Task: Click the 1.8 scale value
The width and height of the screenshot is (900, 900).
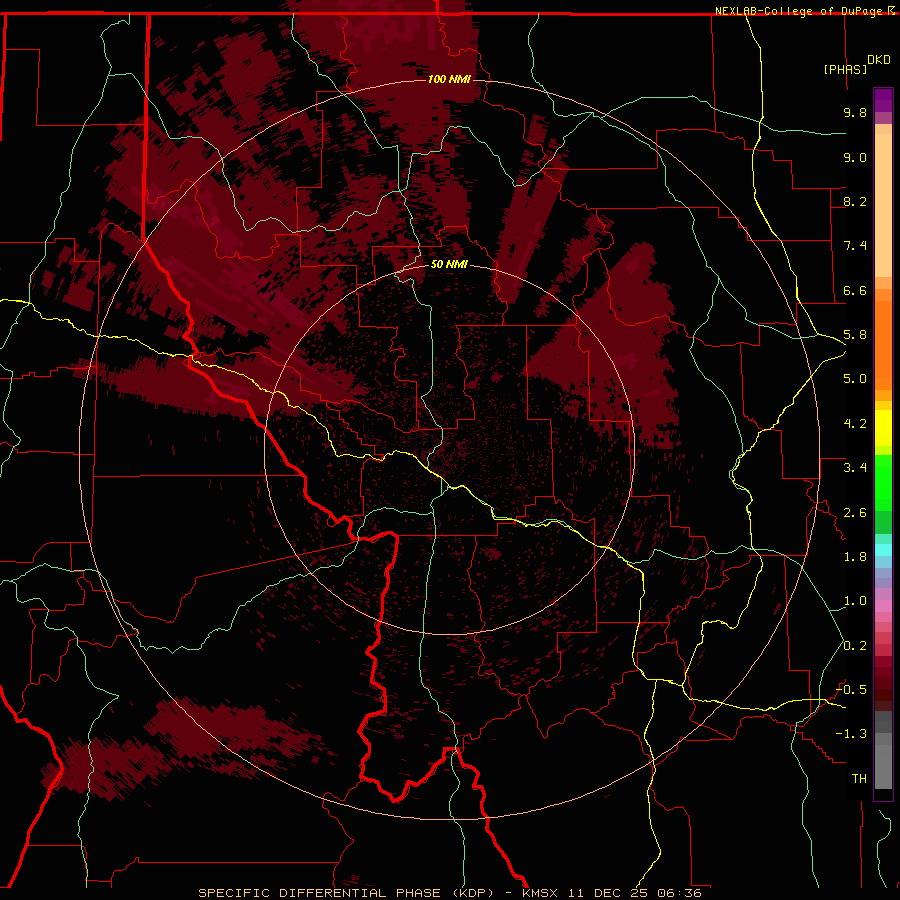Action: point(855,557)
